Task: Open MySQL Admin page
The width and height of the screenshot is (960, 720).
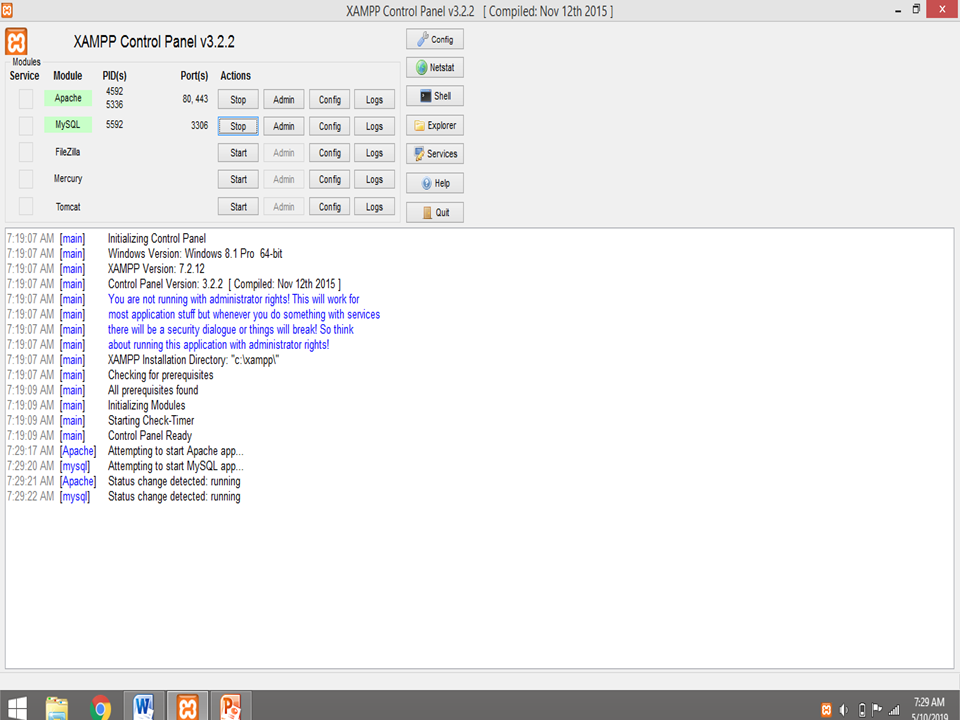Action: 283,126
